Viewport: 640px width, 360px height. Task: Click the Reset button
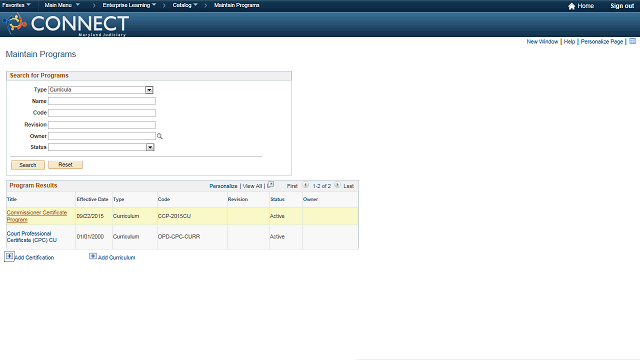65,164
